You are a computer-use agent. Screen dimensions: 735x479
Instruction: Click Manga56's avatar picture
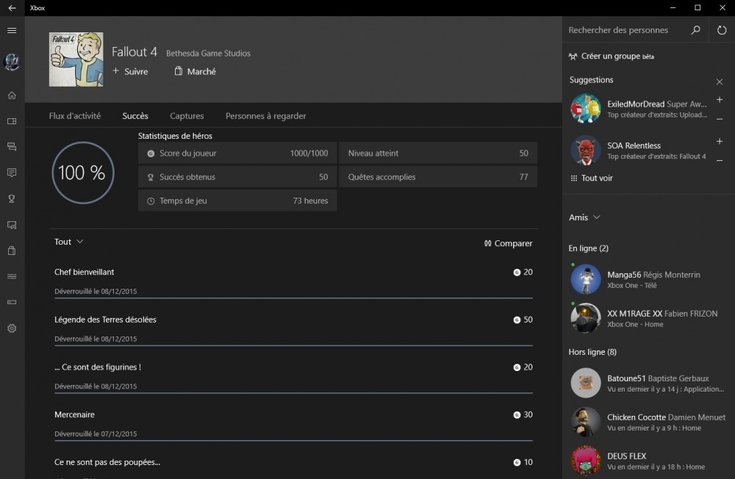(585, 279)
